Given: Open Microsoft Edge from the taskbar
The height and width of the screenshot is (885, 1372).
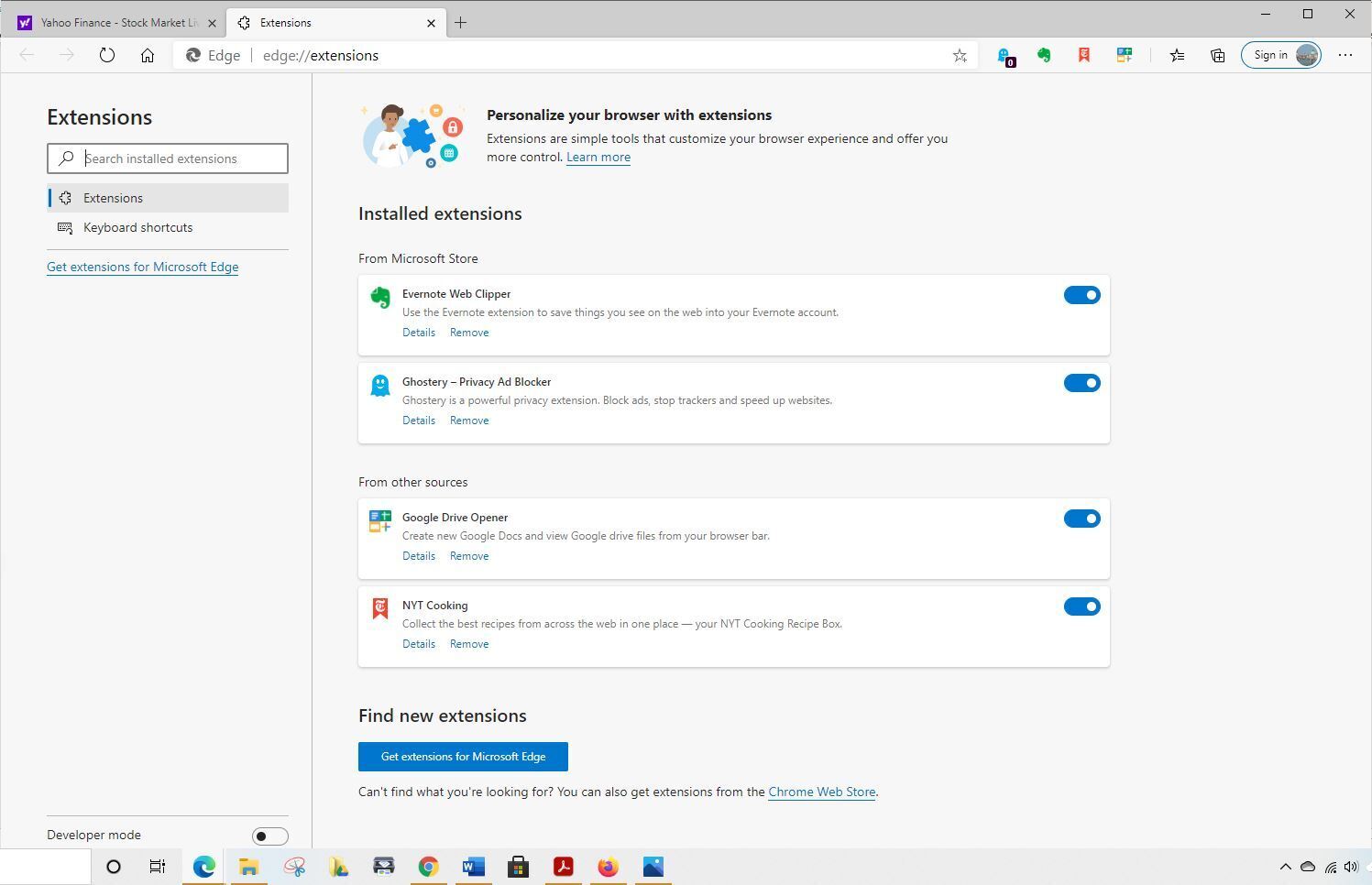Looking at the screenshot, I should coord(203,867).
